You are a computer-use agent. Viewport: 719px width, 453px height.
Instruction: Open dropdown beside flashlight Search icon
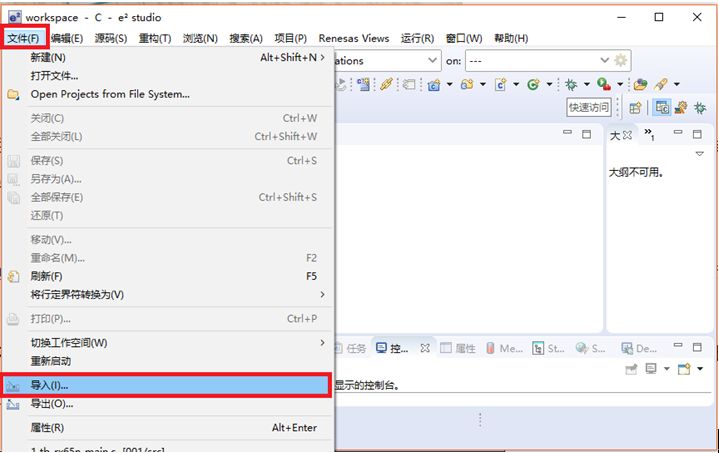coord(676,84)
